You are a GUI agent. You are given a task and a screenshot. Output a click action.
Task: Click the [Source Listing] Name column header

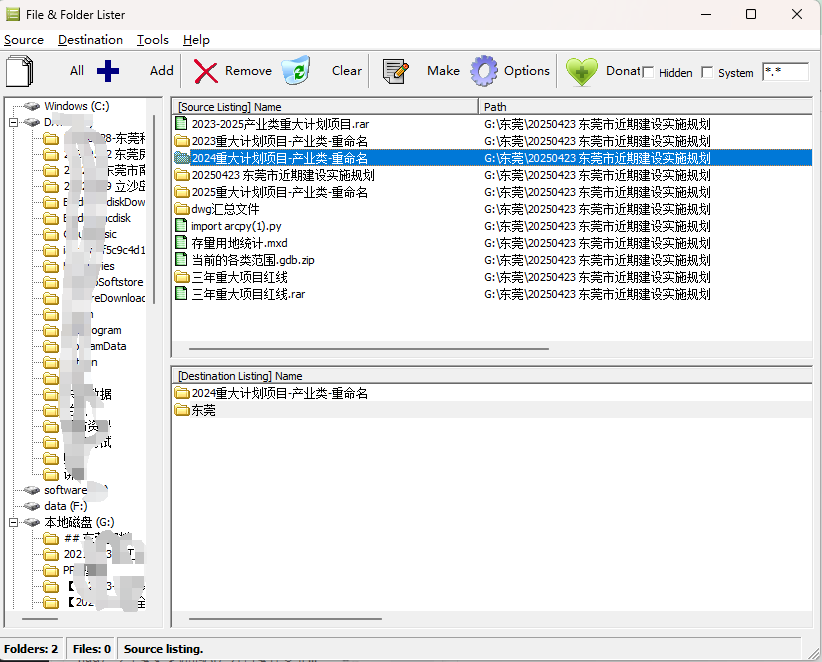[x=325, y=107]
